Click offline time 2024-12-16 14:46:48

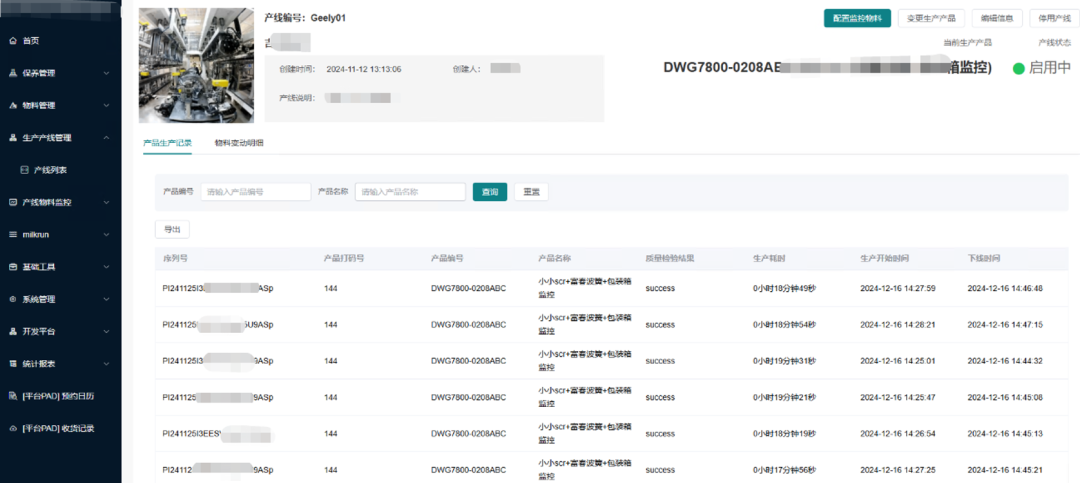pos(1005,288)
